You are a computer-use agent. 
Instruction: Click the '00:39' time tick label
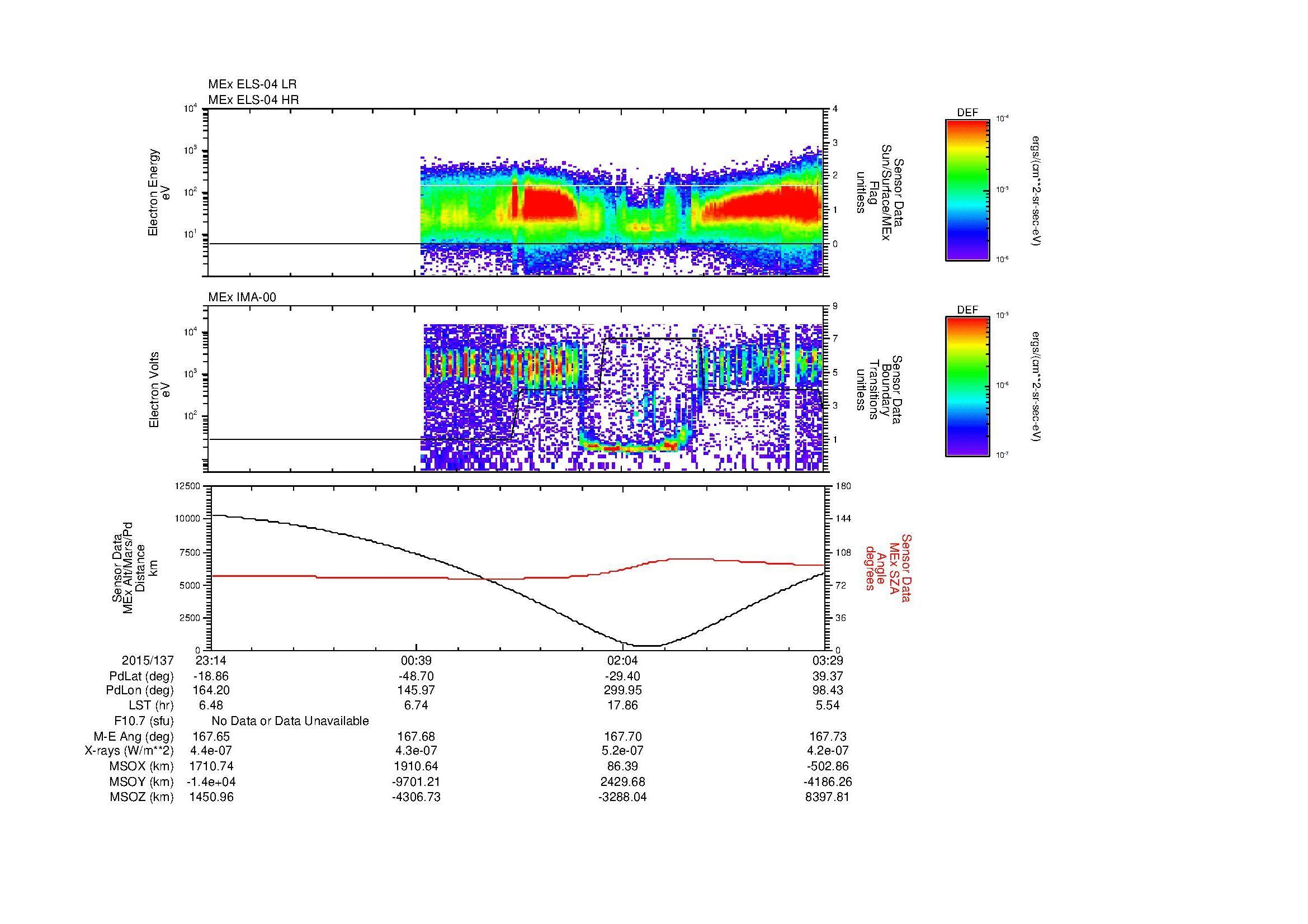[417, 660]
